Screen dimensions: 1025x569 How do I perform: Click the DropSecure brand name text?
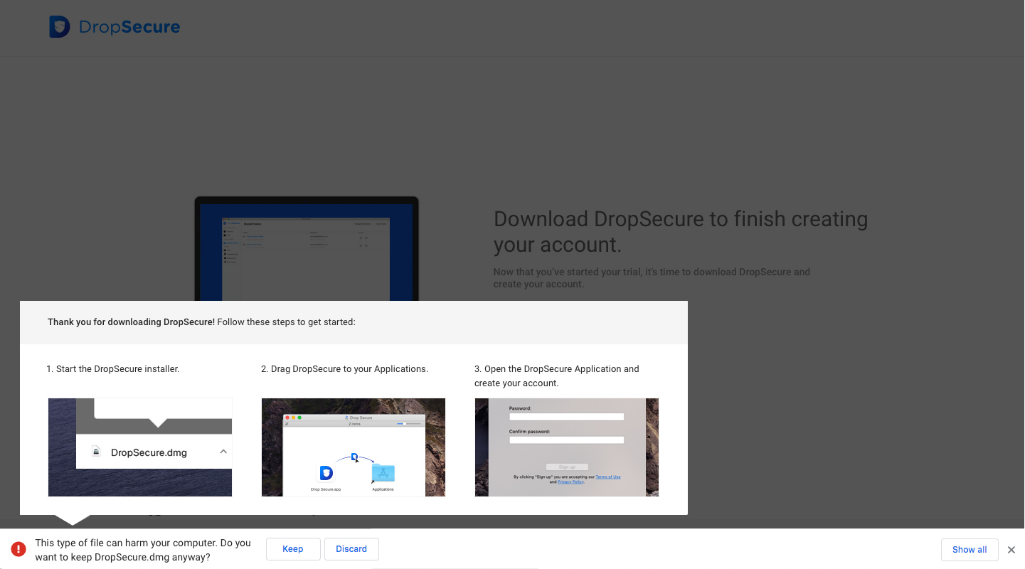pyautogui.click(x=129, y=27)
